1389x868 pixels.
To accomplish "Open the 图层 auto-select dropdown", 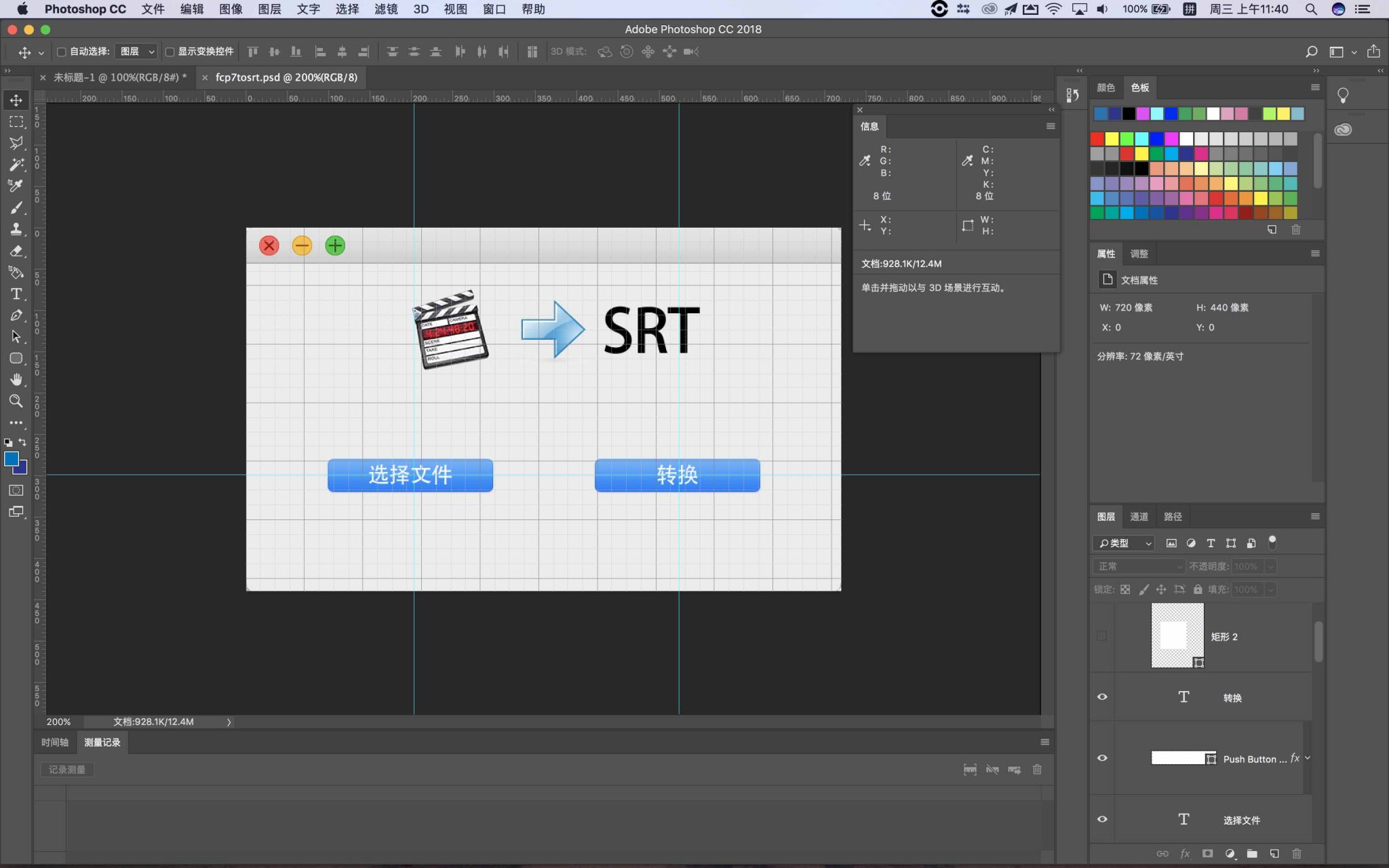I will click(x=137, y=52).
